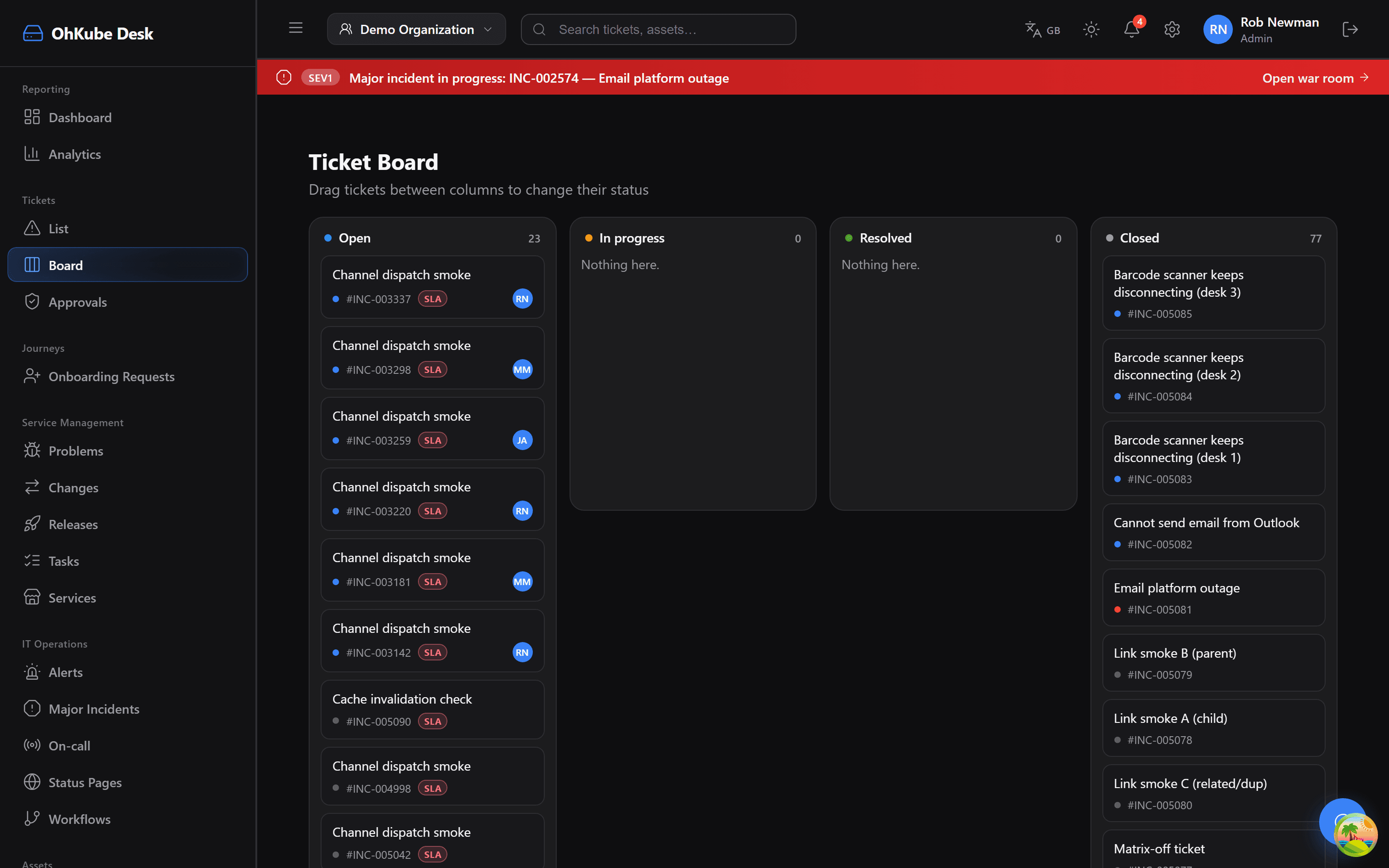Click the Status Pages globe icon

pyautogui.click(x=32, y=783)
